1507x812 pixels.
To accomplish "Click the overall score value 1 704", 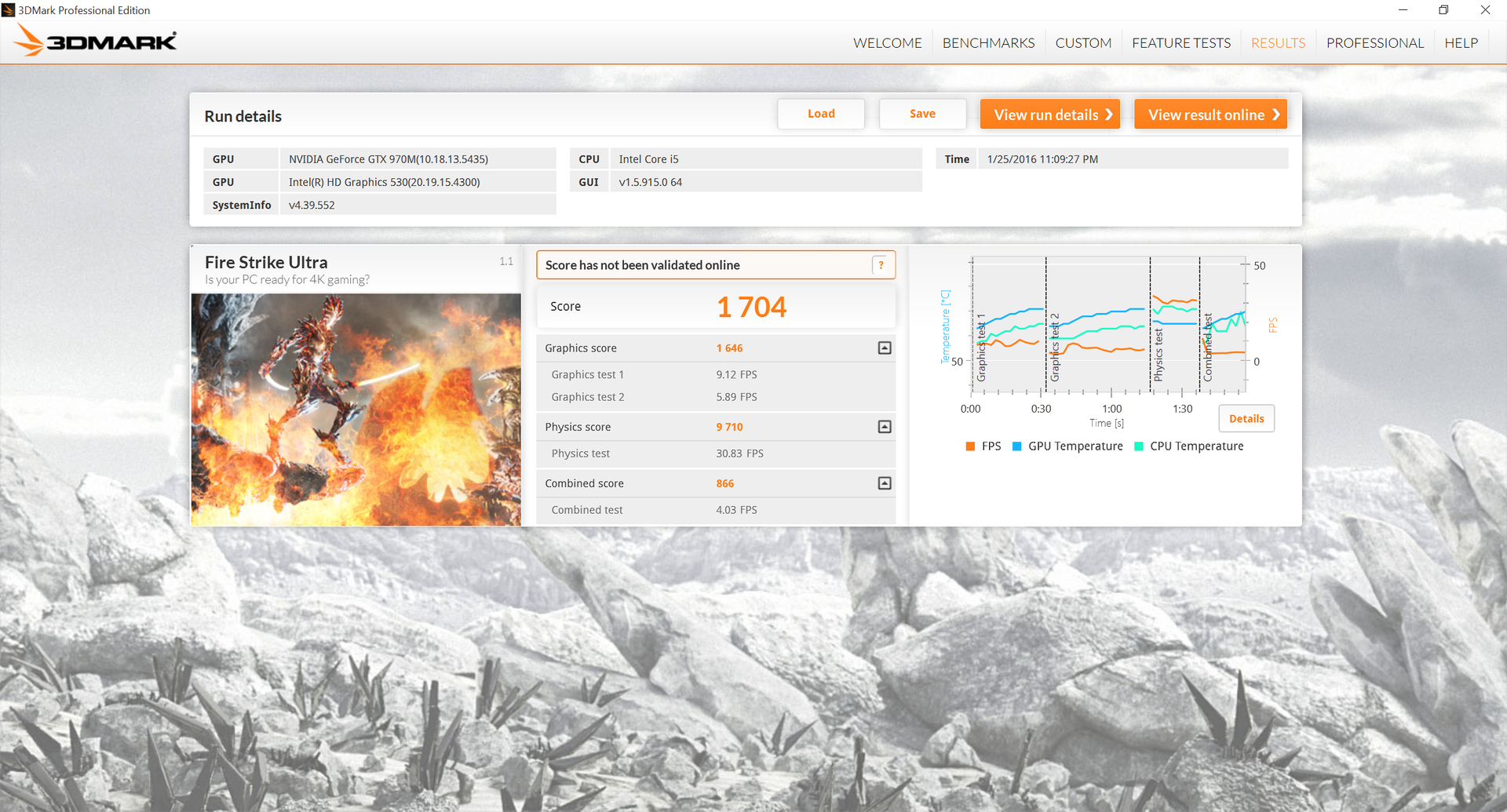I will (x=751, y=307).
